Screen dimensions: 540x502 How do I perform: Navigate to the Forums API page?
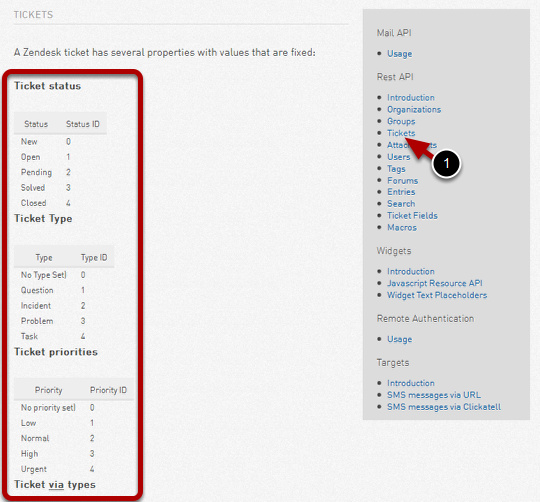402,180
